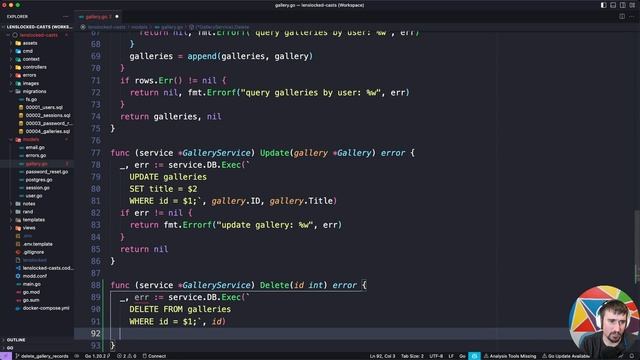Click Go 1.20.2 version in status bar
This screenshot has height=360, width=640.
coord(97,356)
